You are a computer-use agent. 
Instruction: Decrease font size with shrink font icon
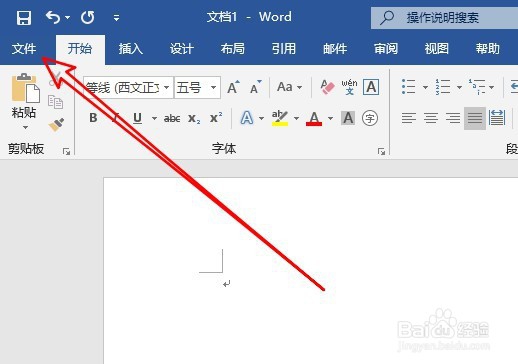256,87
